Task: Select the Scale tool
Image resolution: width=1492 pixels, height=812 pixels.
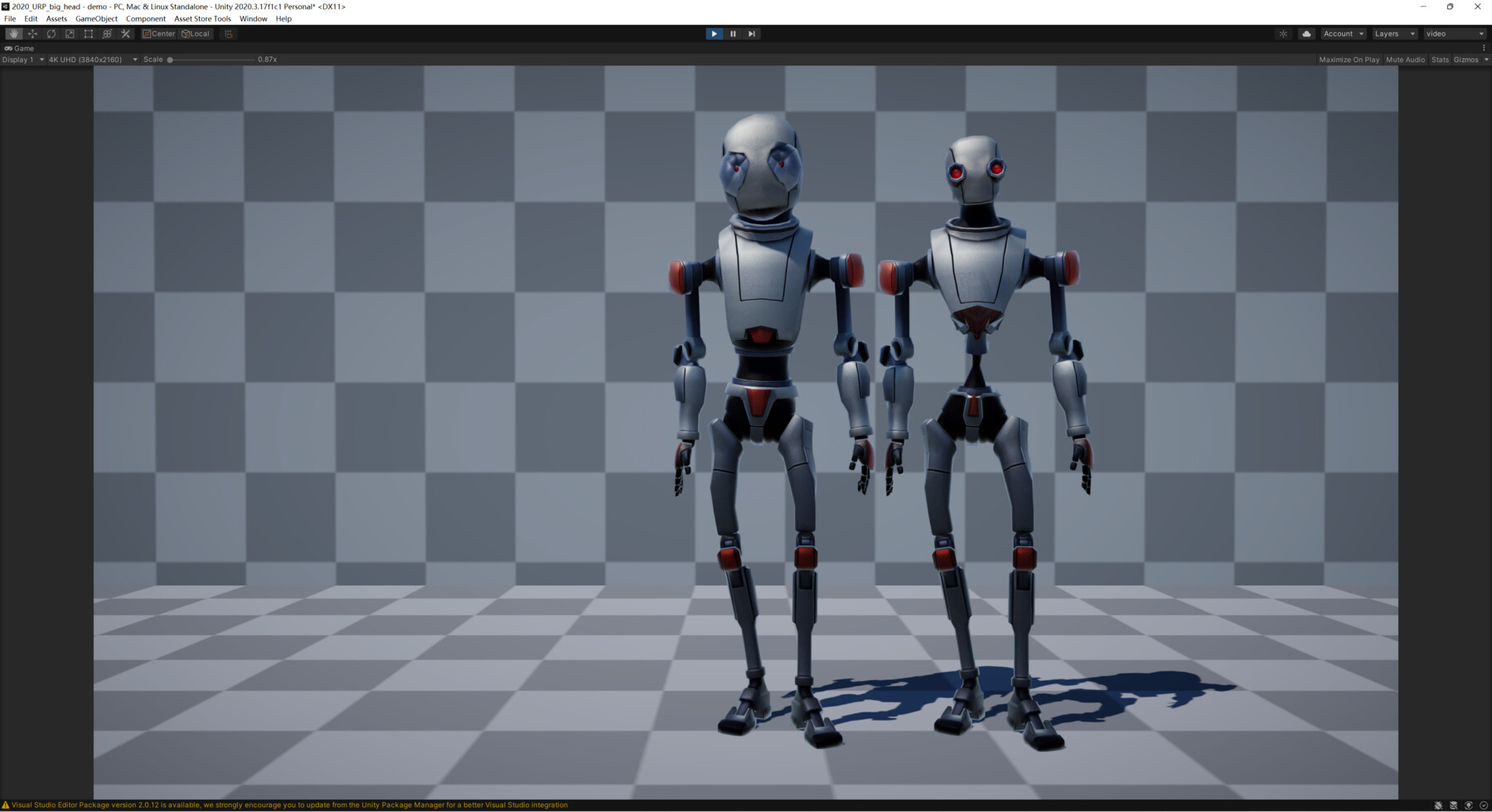Action: point(69,34)
